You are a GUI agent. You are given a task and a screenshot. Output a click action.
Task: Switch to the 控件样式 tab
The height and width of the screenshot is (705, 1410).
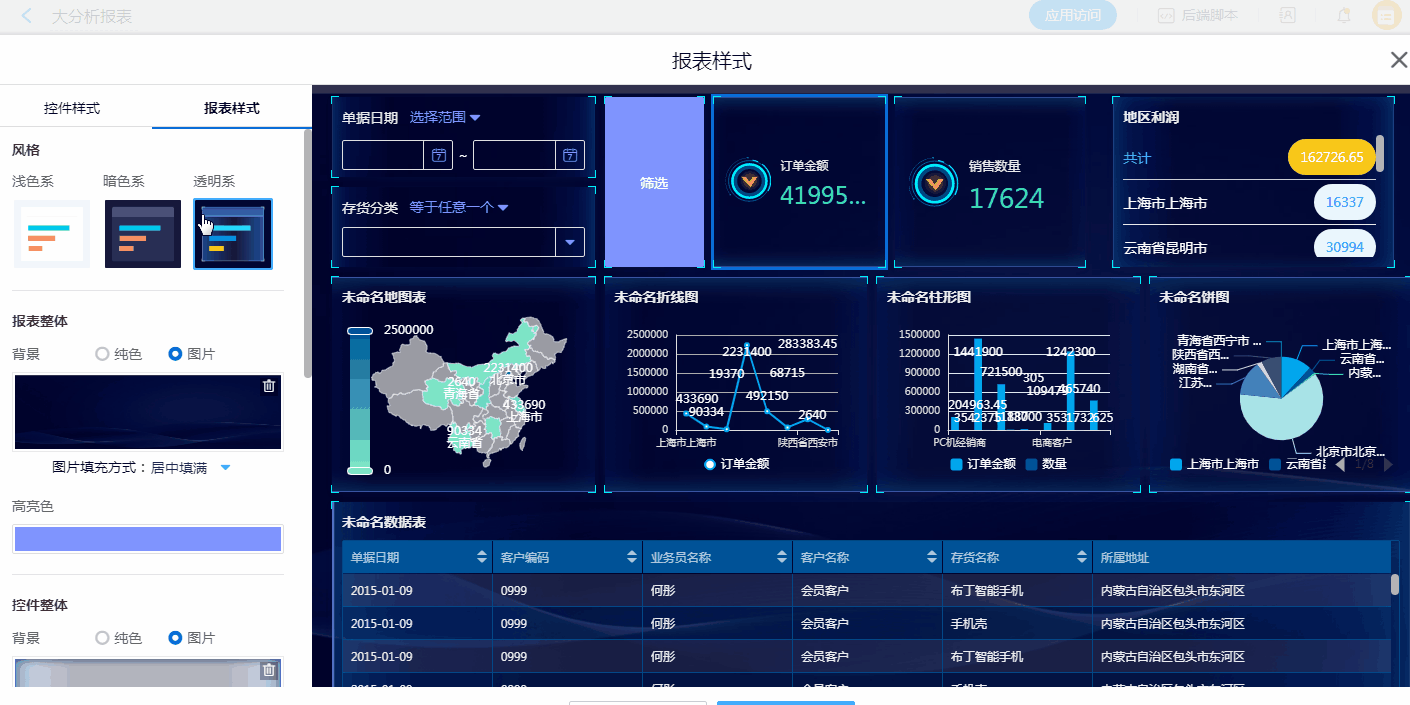[72, 108]
